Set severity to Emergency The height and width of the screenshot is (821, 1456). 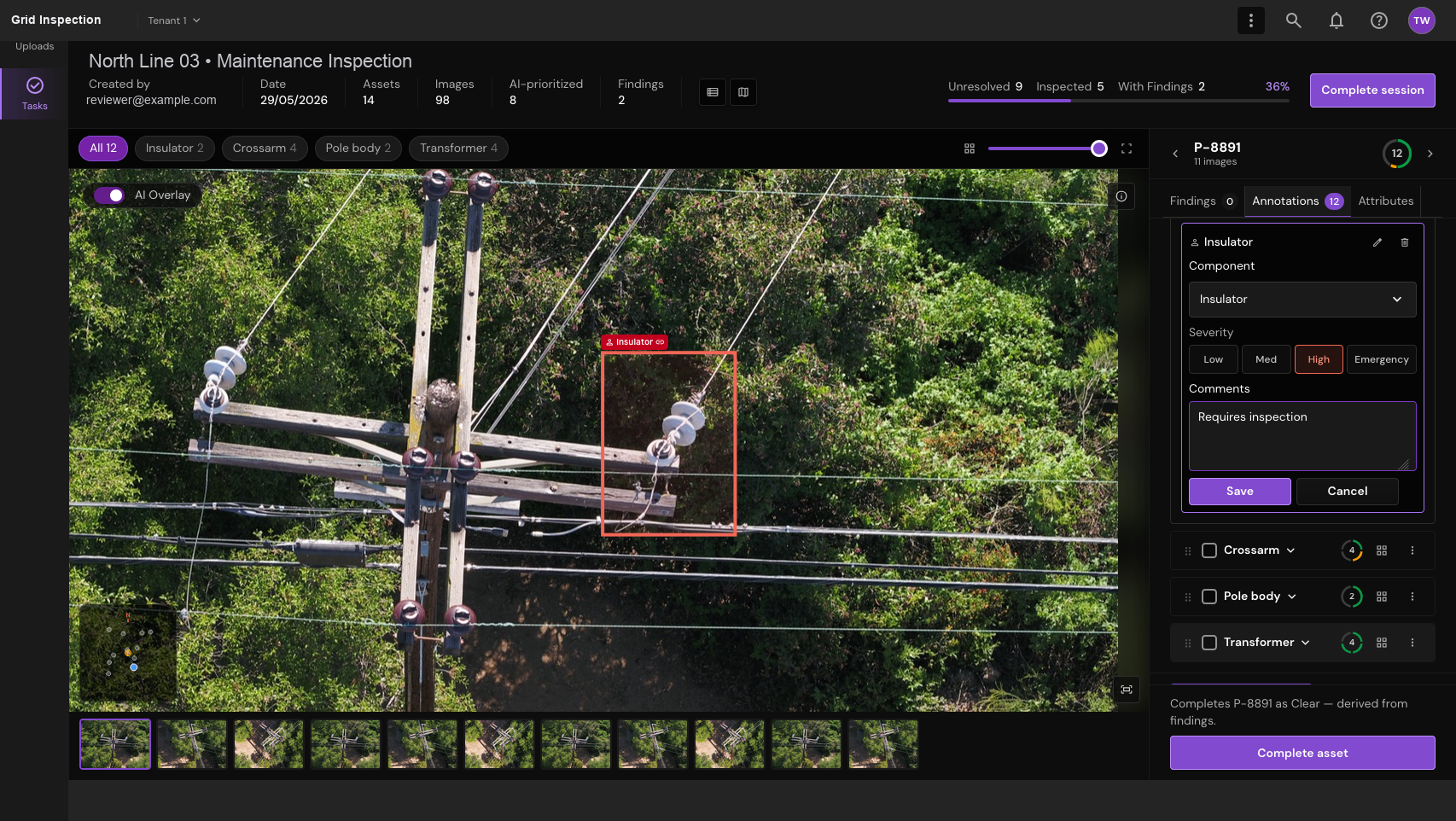(x=1382, y=359)
